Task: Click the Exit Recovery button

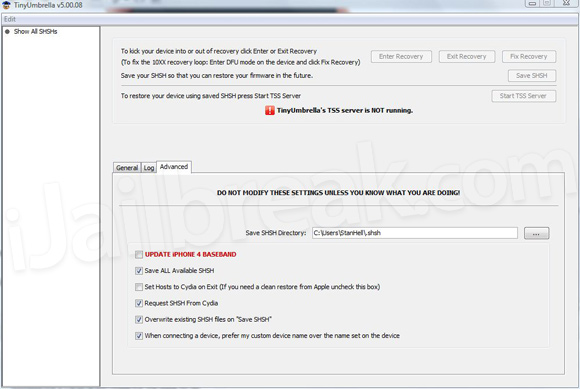Action: click(466, 57)
